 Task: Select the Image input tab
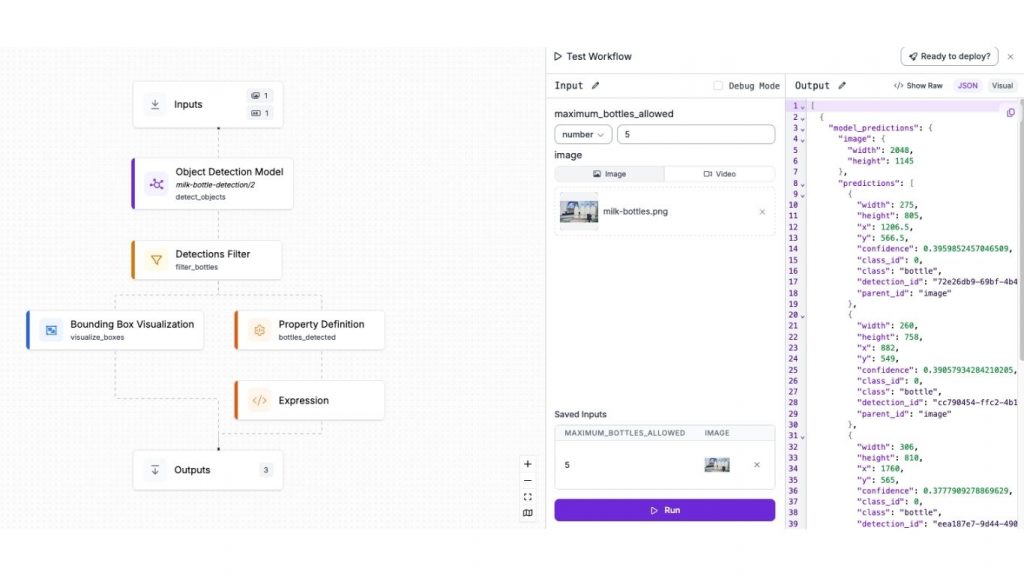coord(610,173)
